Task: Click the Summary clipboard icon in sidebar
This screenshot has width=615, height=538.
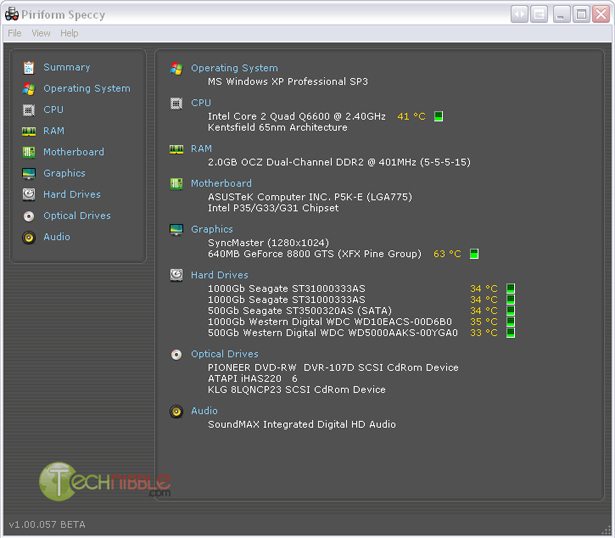Action: [29, 67]
